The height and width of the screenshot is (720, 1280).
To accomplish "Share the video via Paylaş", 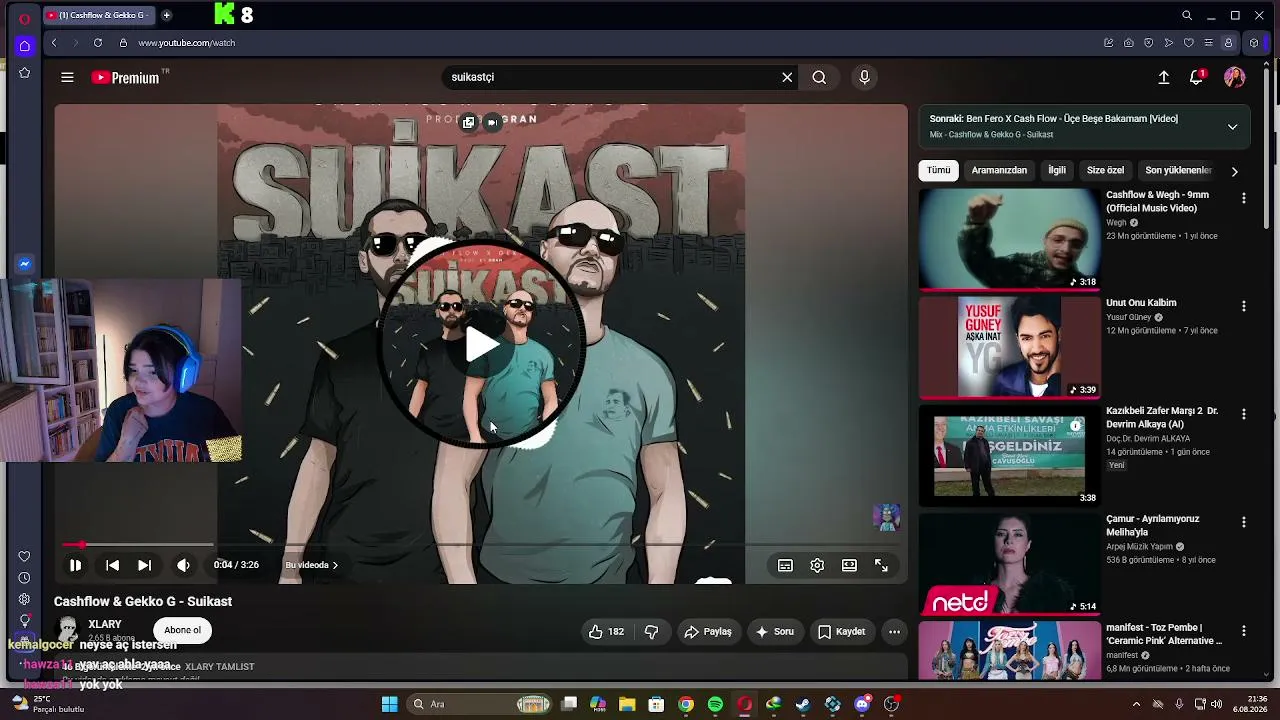I will pos(708,631).
